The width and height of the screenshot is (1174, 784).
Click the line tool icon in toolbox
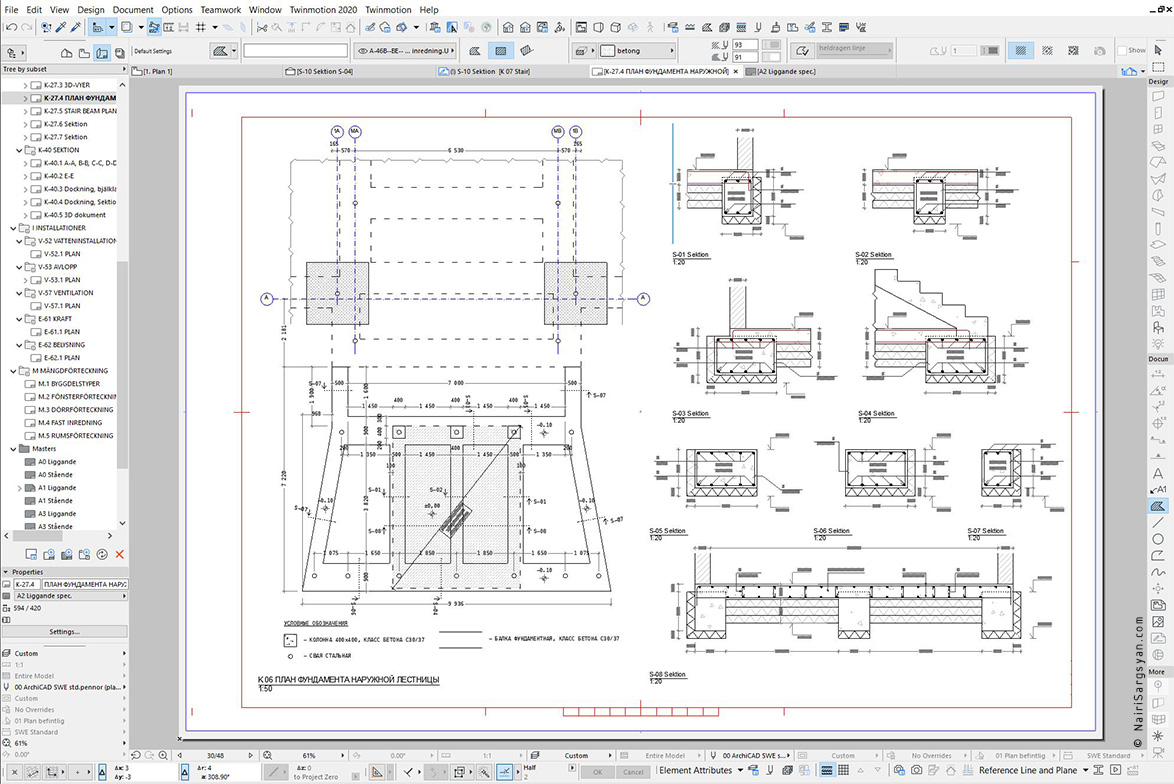click(x=1158, y=523)
